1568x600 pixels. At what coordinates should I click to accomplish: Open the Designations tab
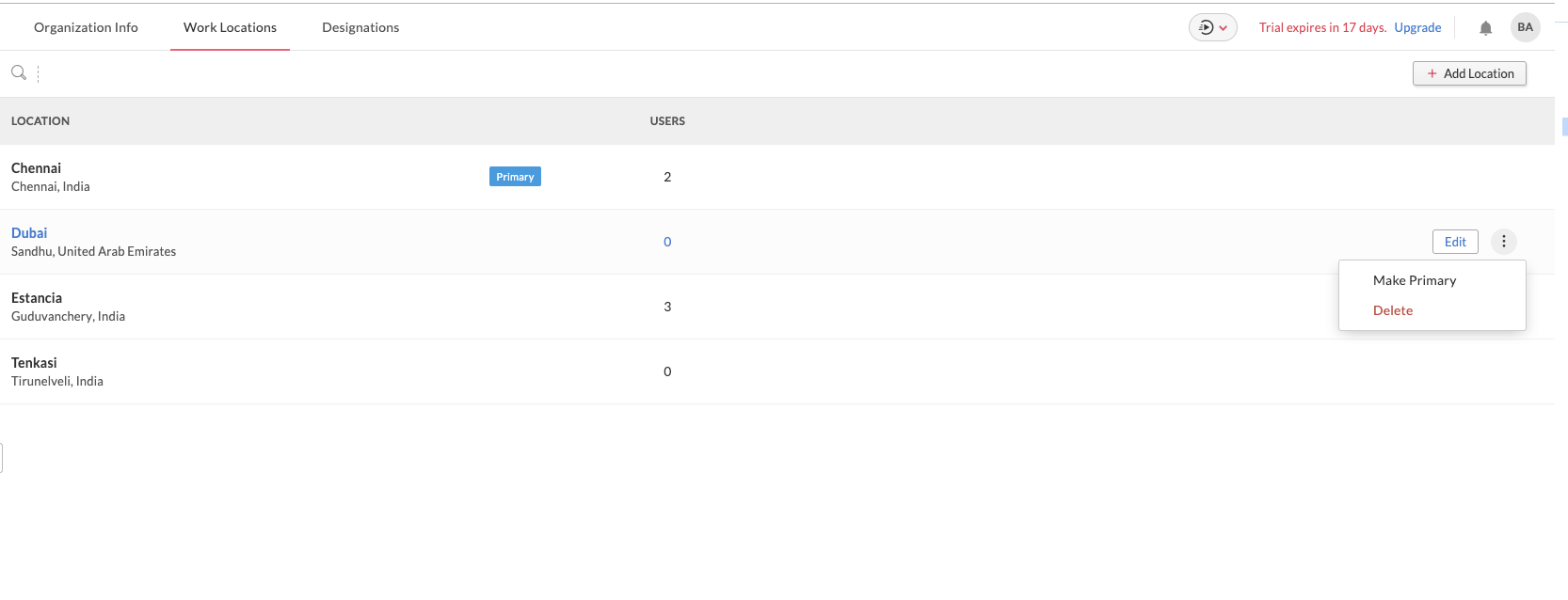[360, 27]
